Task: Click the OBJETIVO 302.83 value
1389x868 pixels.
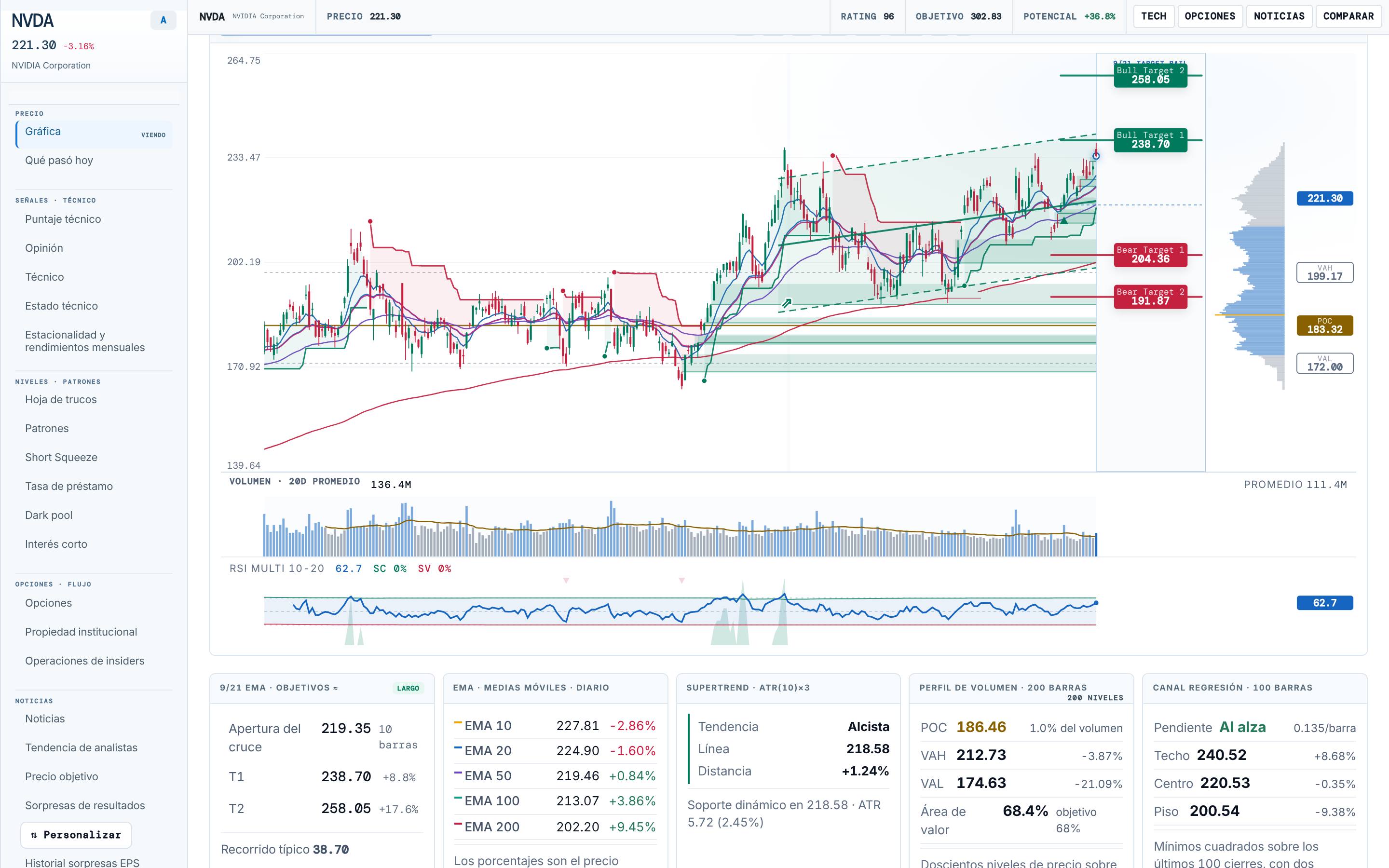Action: tap(985, 17)
